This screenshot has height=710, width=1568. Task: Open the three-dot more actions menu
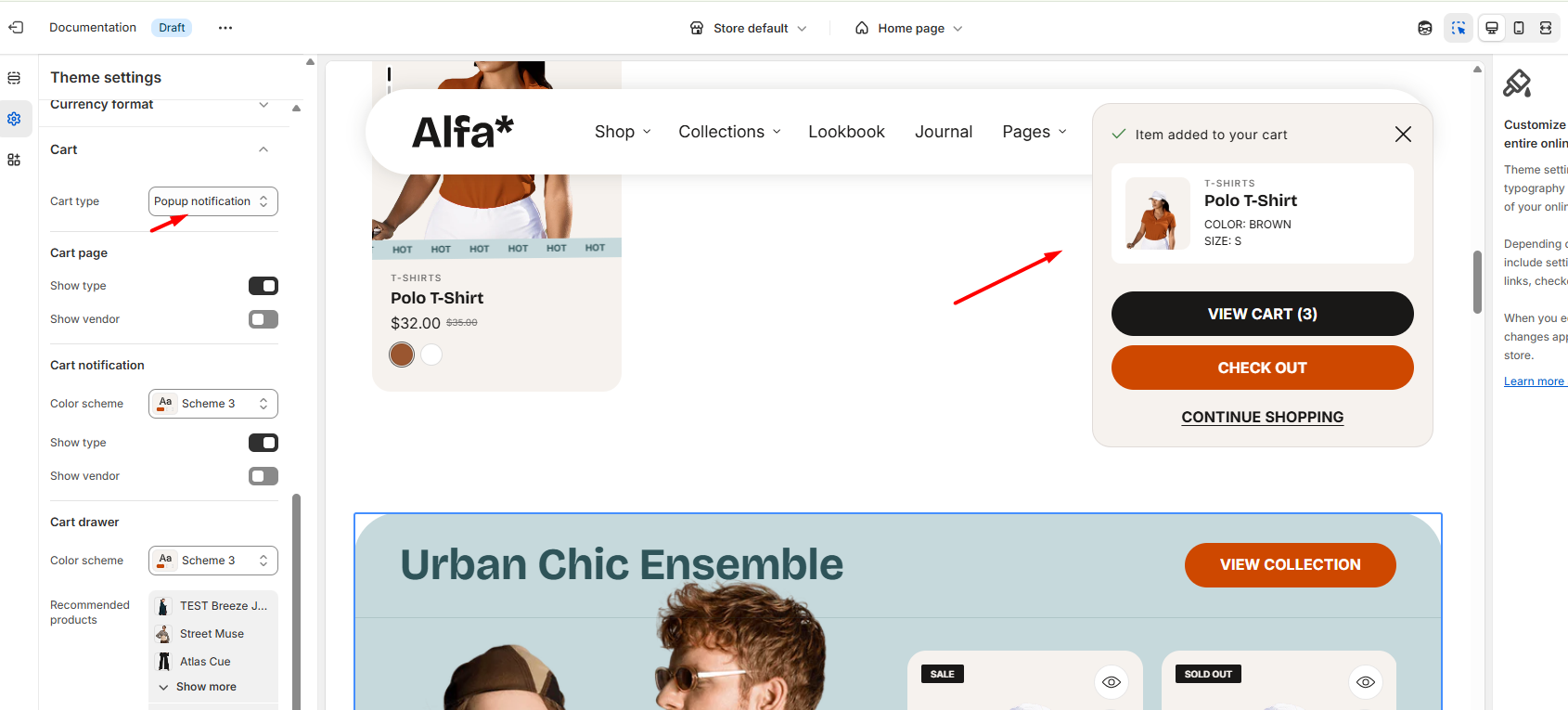(x=225, y=28)
